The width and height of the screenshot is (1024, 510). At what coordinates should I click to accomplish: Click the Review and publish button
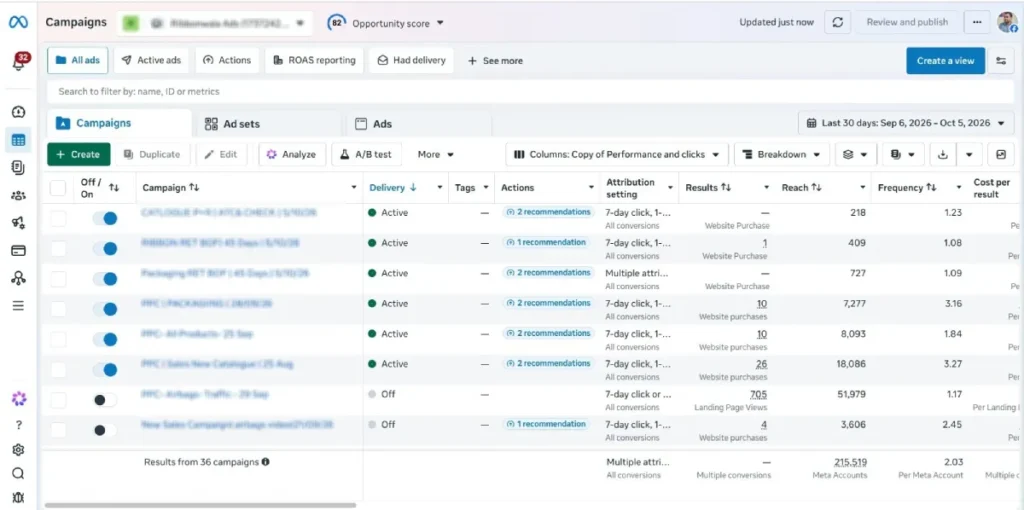click(907, 22)
